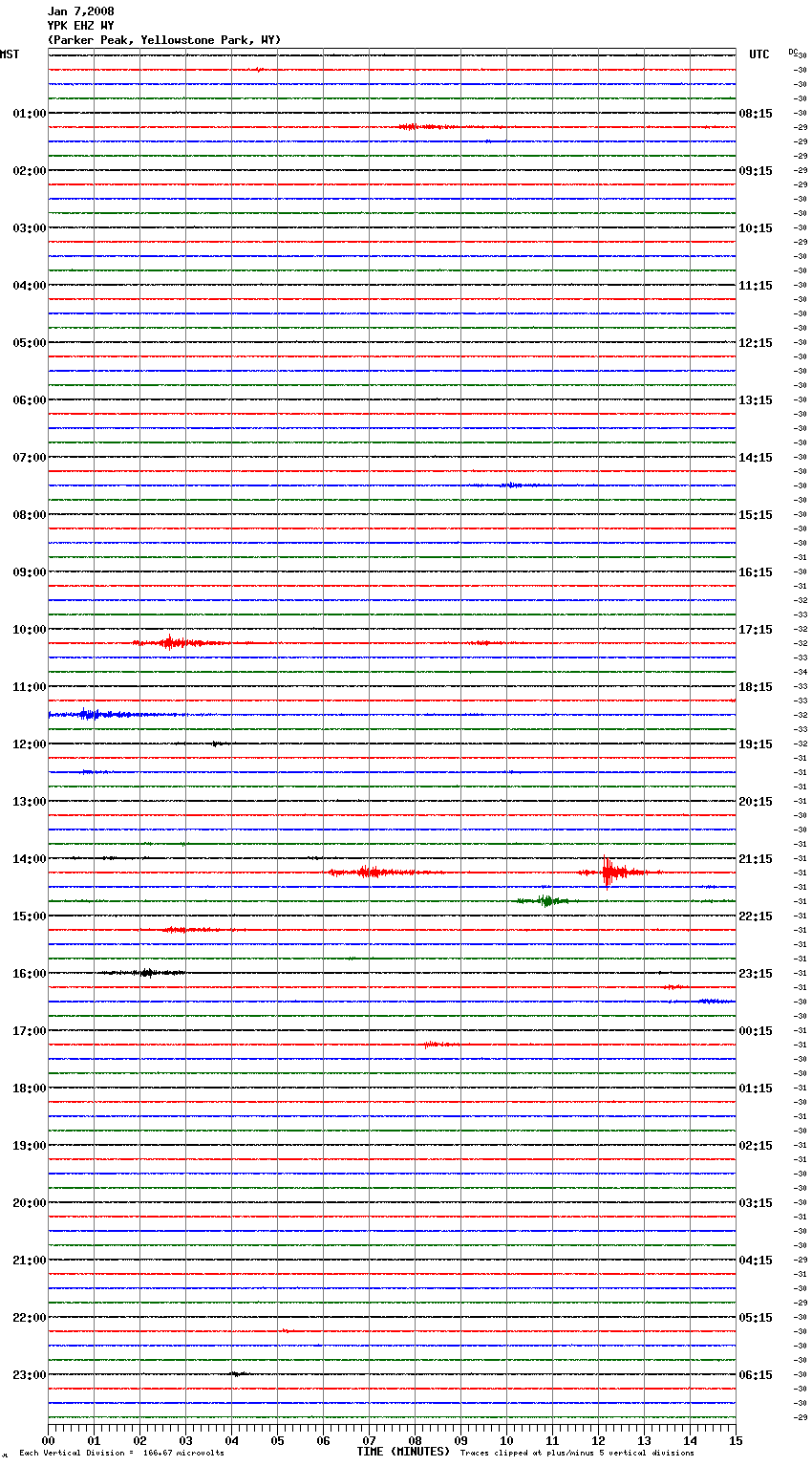Select the '23:00' MST time label
This screenshot has width=812, height=1466.
[30, 1375]
